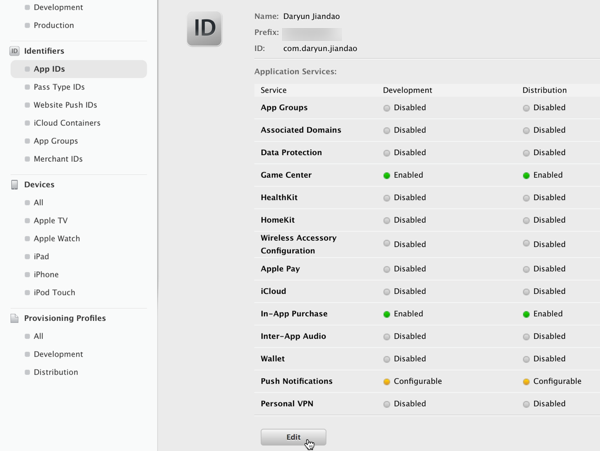Open Distribution provisioning profiles
Image resolution: width=600 pixels, height=451 pixels.
pos(56,372)
